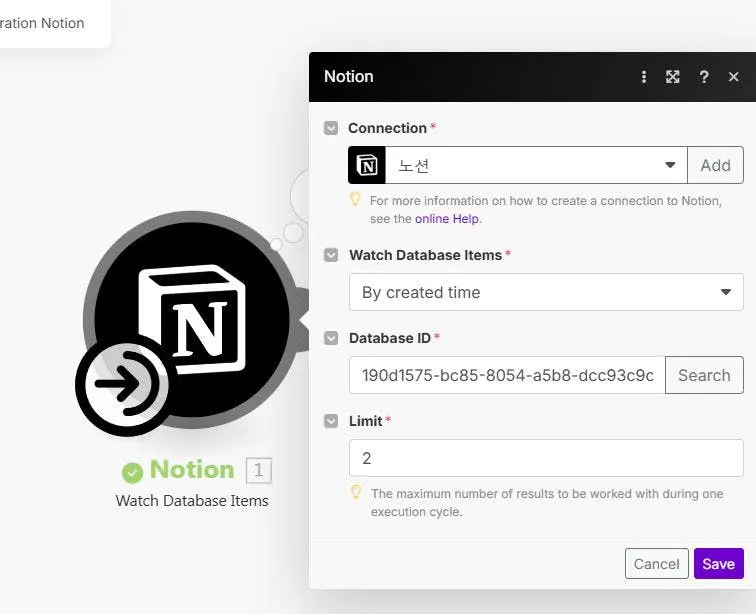Click the arrow trigger badge on the Notion module
Viewport: 756px width, 614px height.
[x=124, y=384]
